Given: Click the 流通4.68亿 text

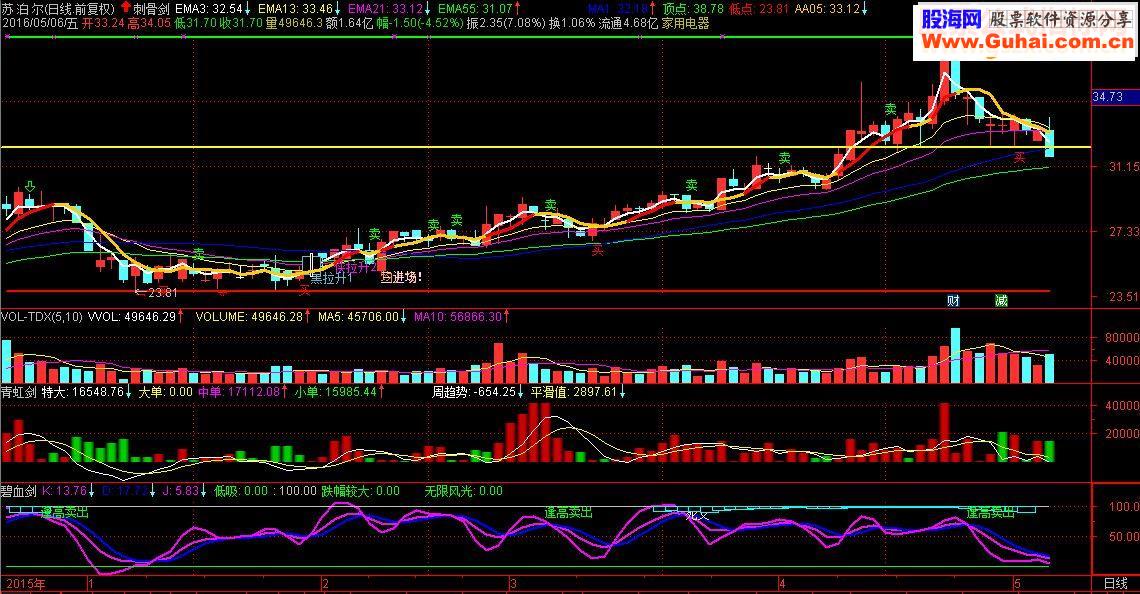Looking at the screenshot, I should (x=628, y=23).
